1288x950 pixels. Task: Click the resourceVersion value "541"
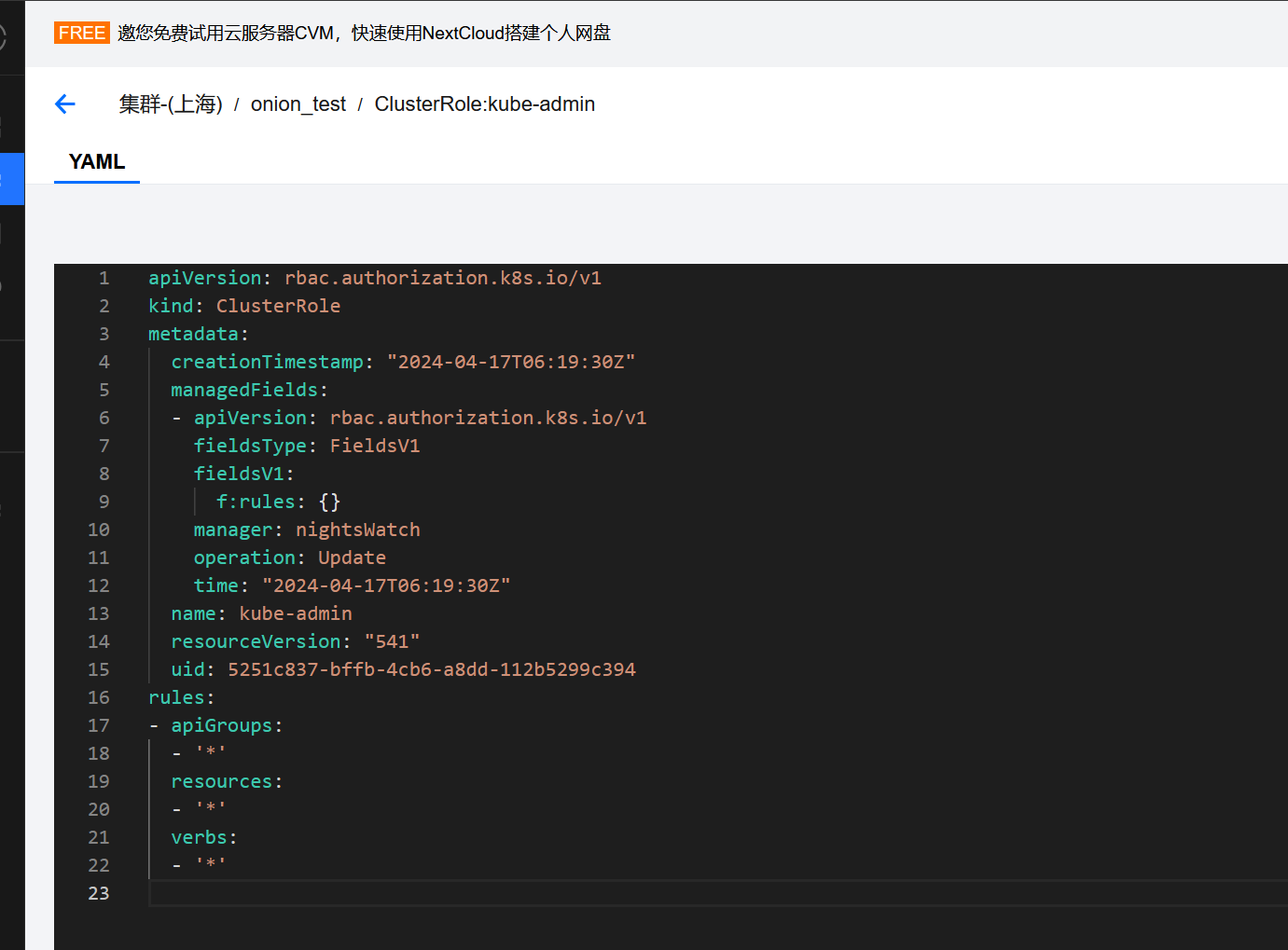[x=392, y=641]
